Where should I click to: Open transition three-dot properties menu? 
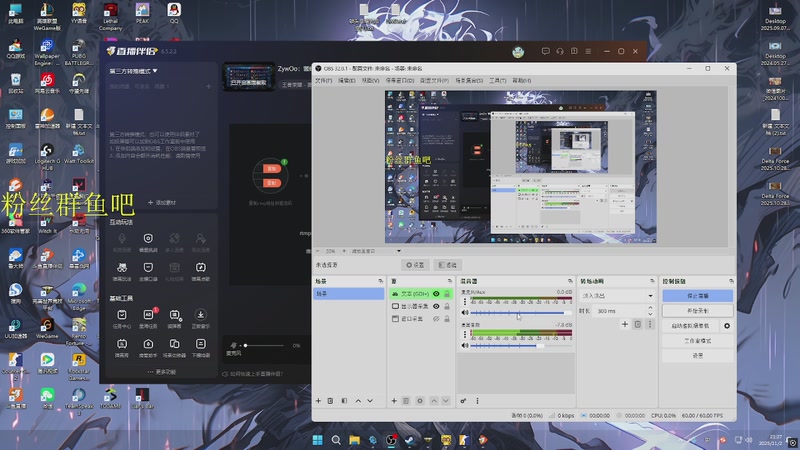(x=649, y=324)
